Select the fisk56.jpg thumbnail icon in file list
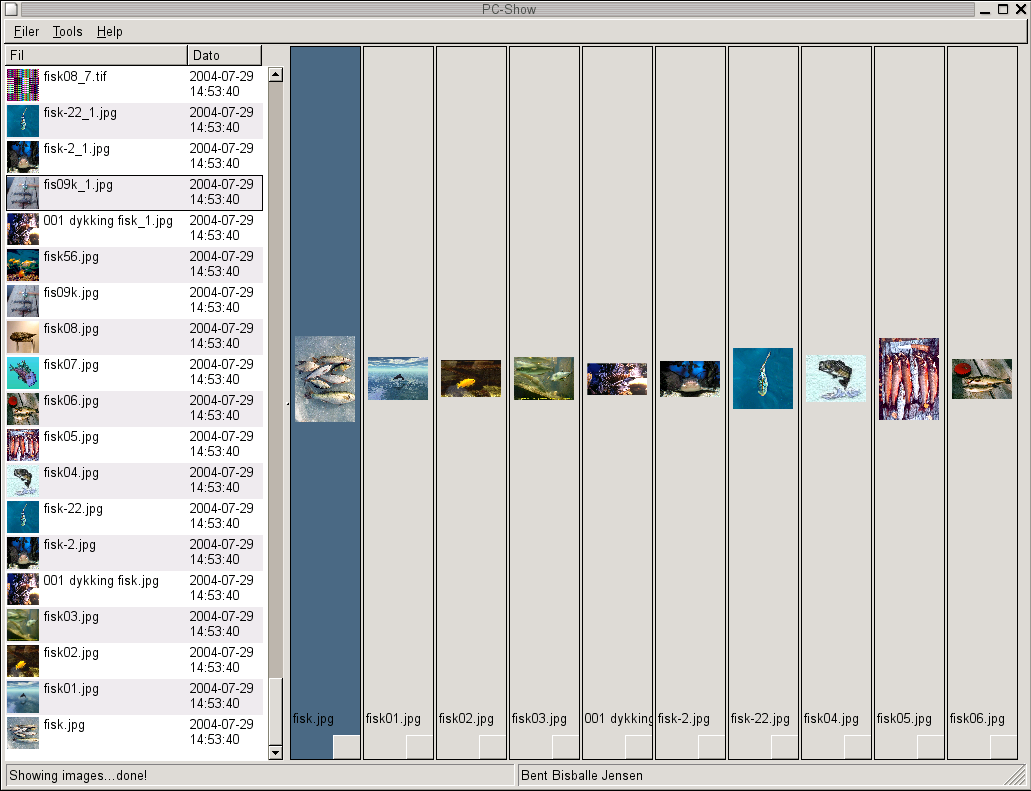Image resolution: width=1031 pixels, height=791 pixels. pyautogui.click(x=23, y=265)
